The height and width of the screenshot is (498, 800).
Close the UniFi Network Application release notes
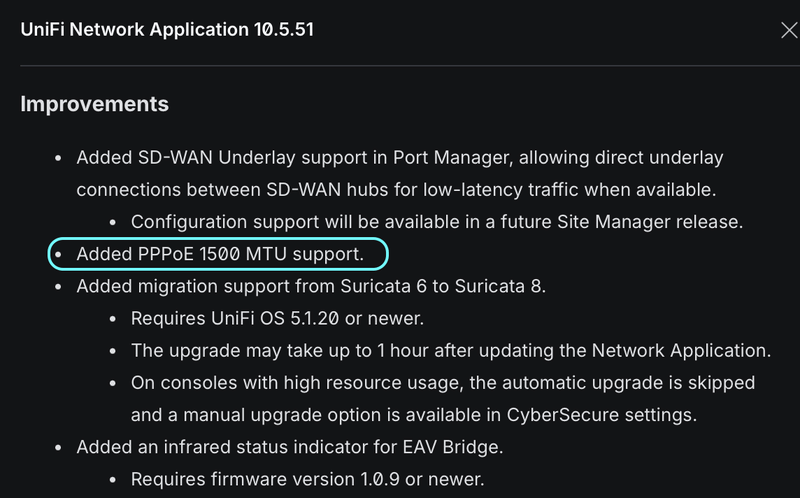click(x=789, y=31)
